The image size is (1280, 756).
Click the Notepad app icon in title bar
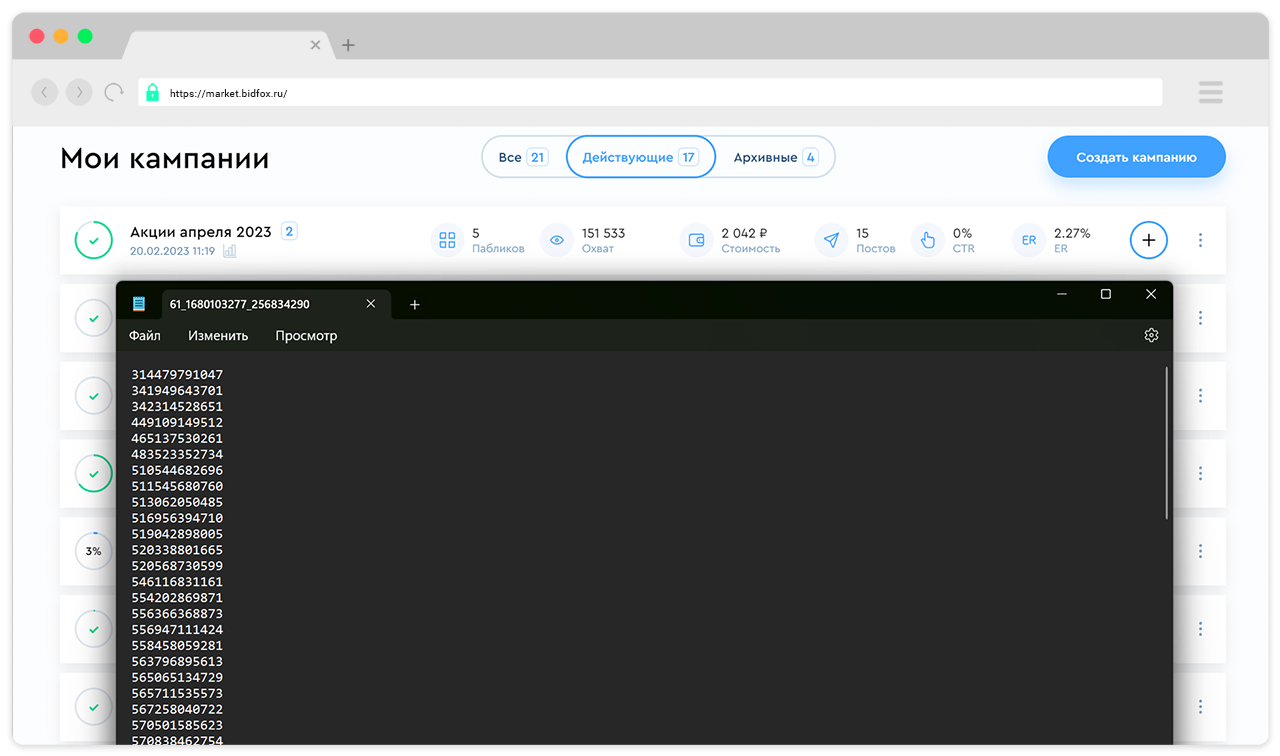click(139, 304)
